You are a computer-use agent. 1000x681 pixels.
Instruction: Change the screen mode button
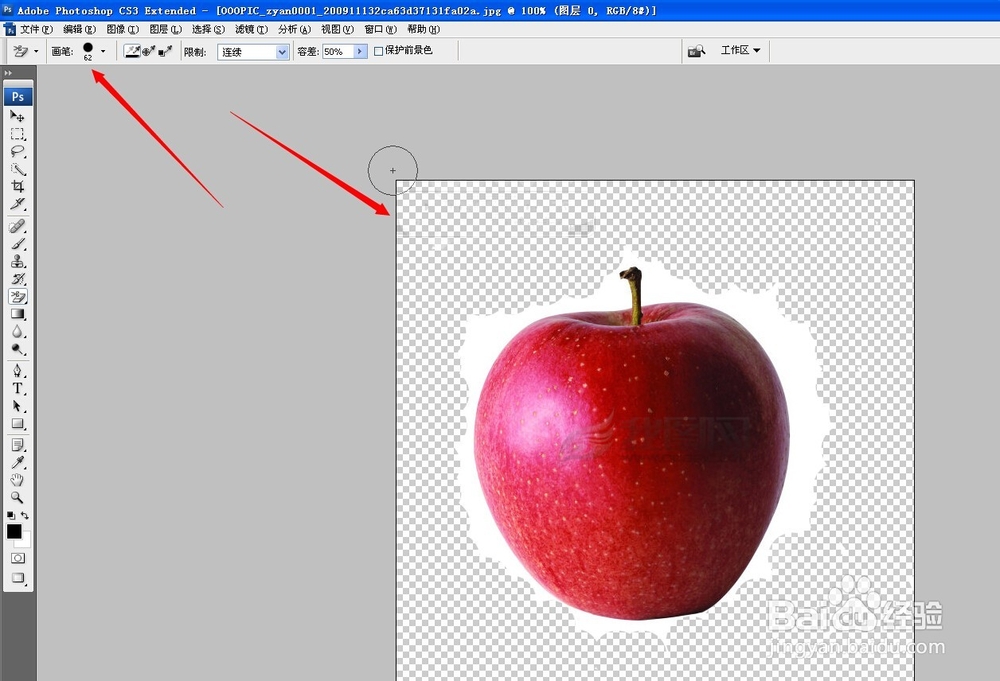17,578
